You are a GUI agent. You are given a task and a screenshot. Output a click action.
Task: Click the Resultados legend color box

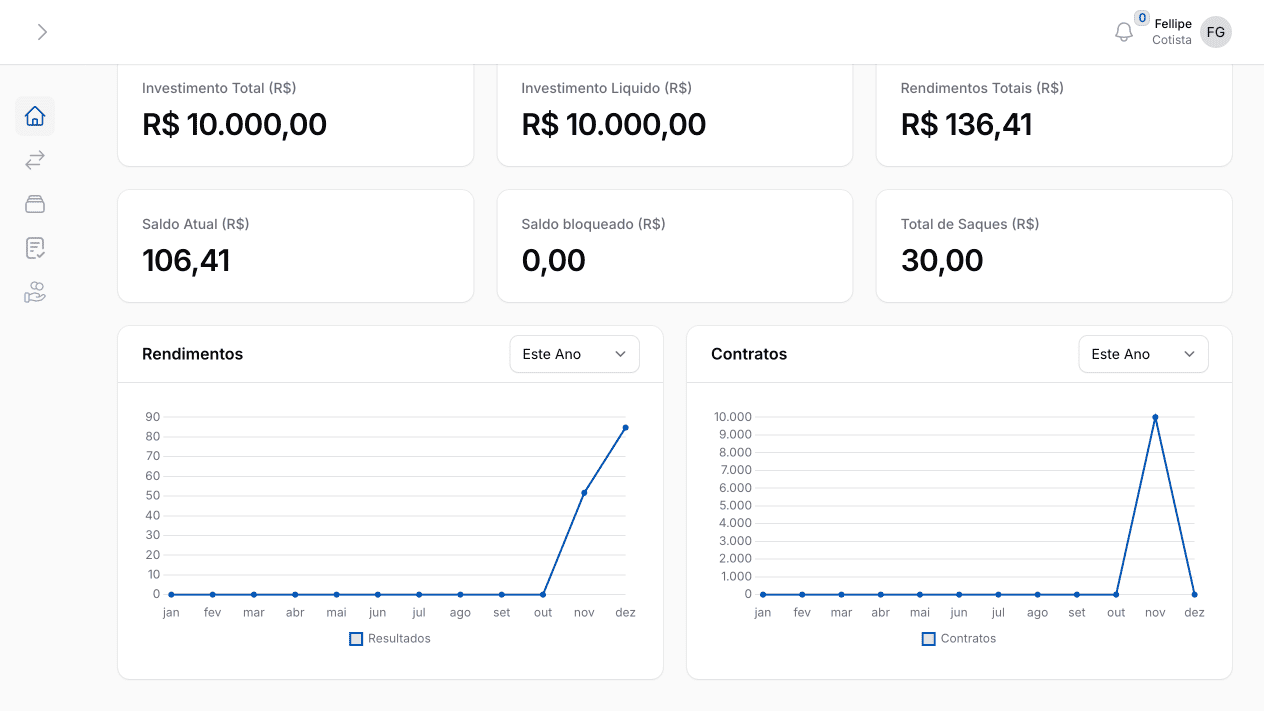point(356,638)
